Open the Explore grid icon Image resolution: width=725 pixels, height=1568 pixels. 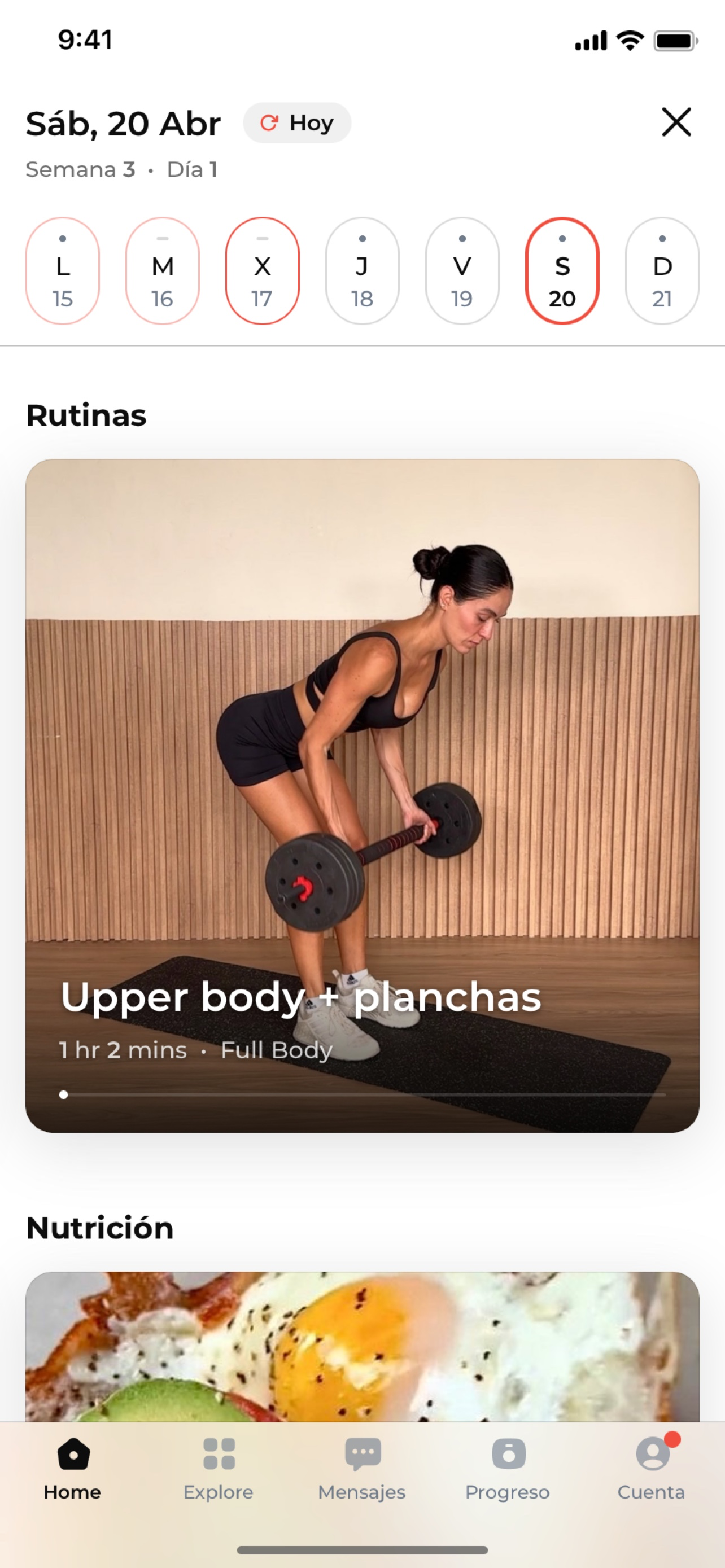[x=219, y=1454]
